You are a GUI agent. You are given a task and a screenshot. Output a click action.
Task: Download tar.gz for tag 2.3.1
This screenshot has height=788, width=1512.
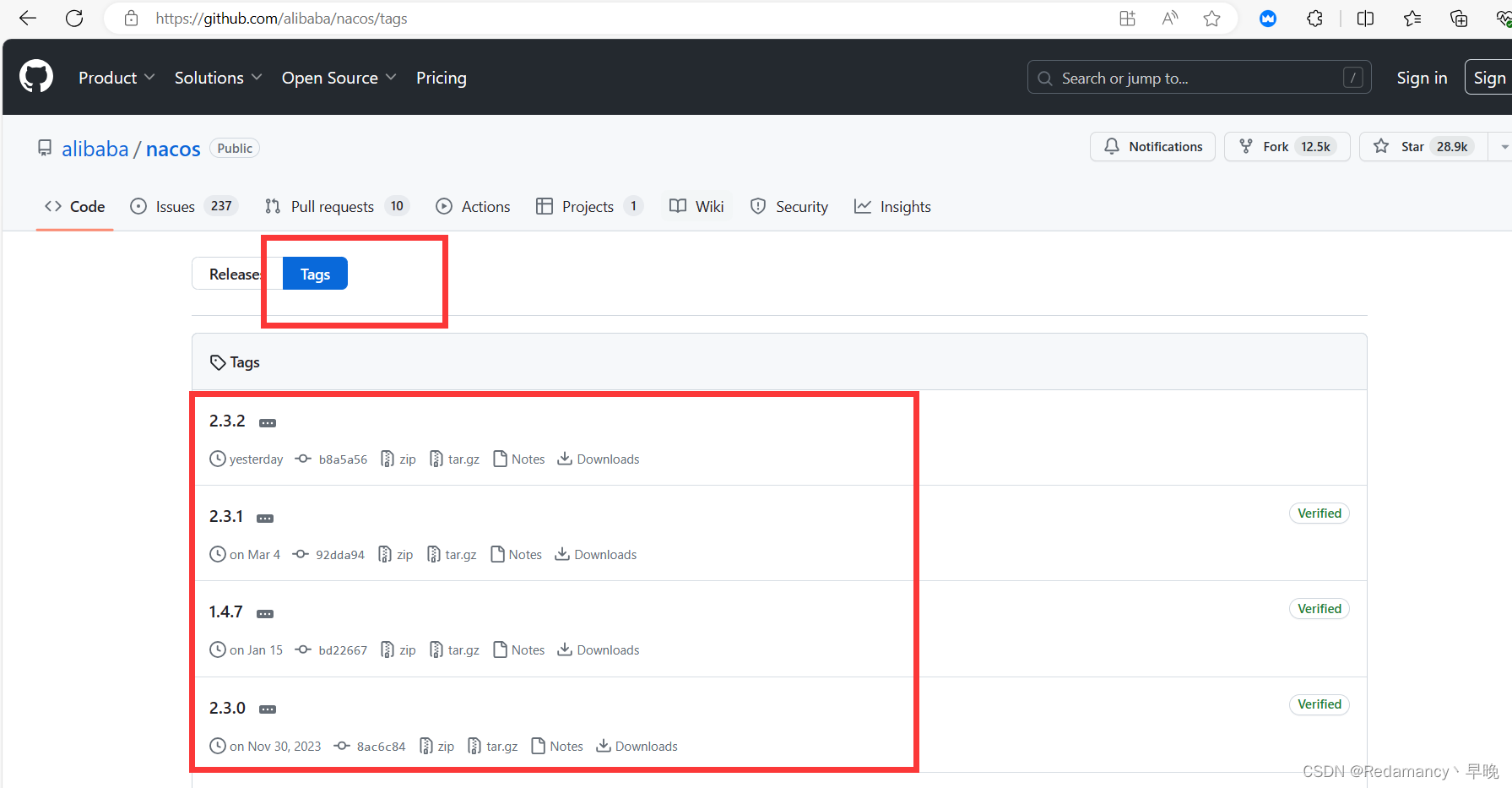click(x=452, y=555)
